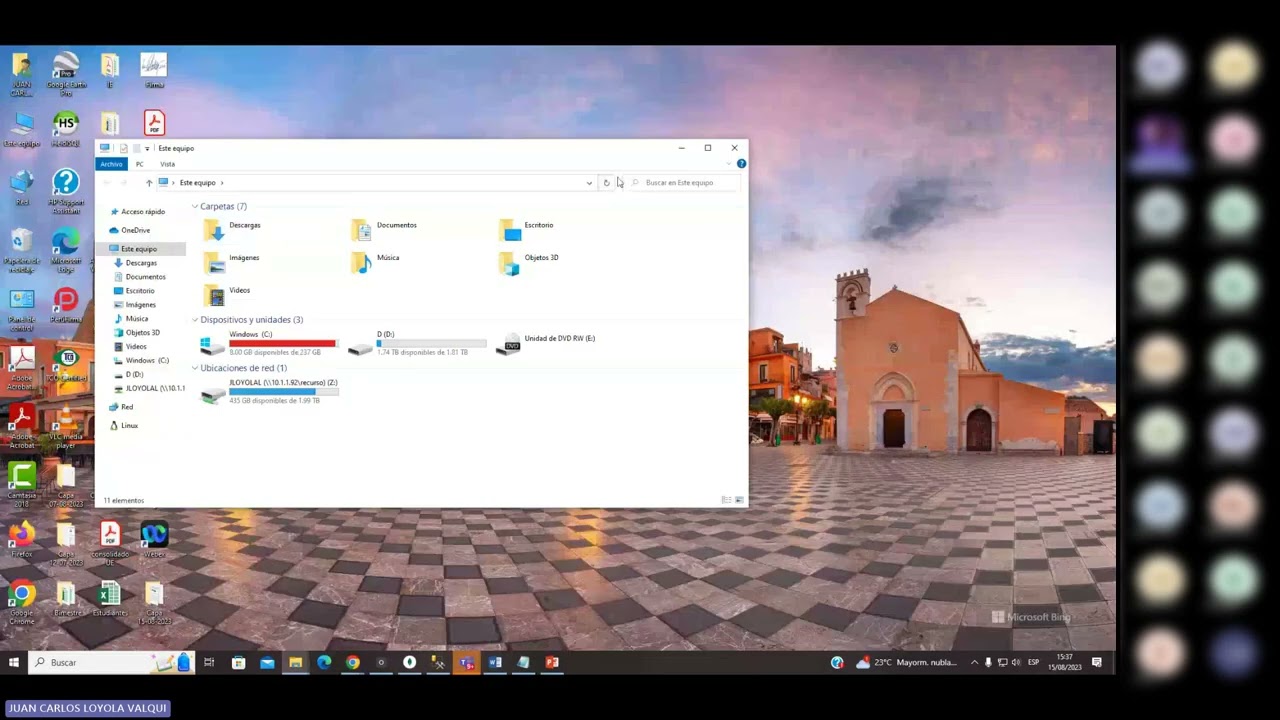Select Objetos 3D in navigation pane
Viewport: 1280px width, 720px height.
tap(136, 332)
